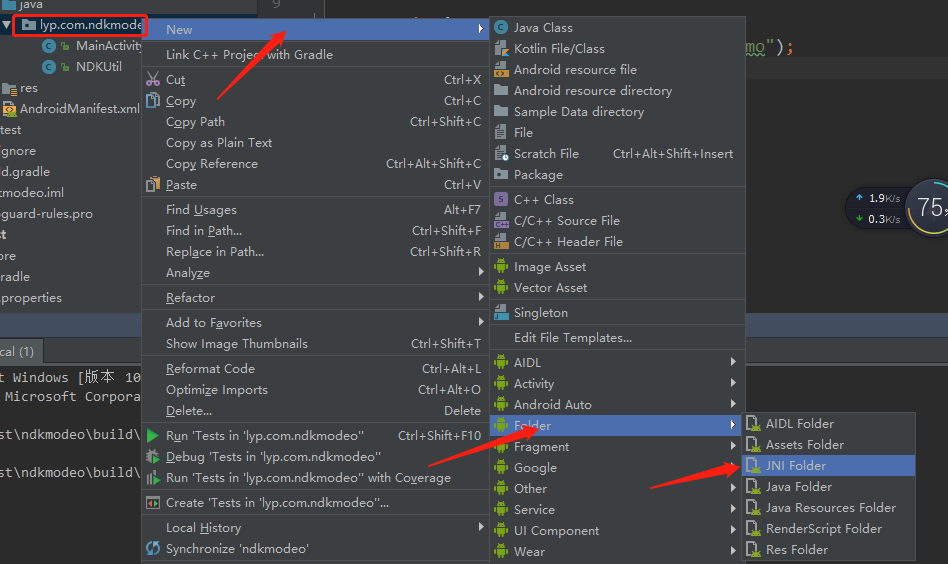Collapse the lyp.com.ndkmodeo package tree arrow

tap(6, 25)
